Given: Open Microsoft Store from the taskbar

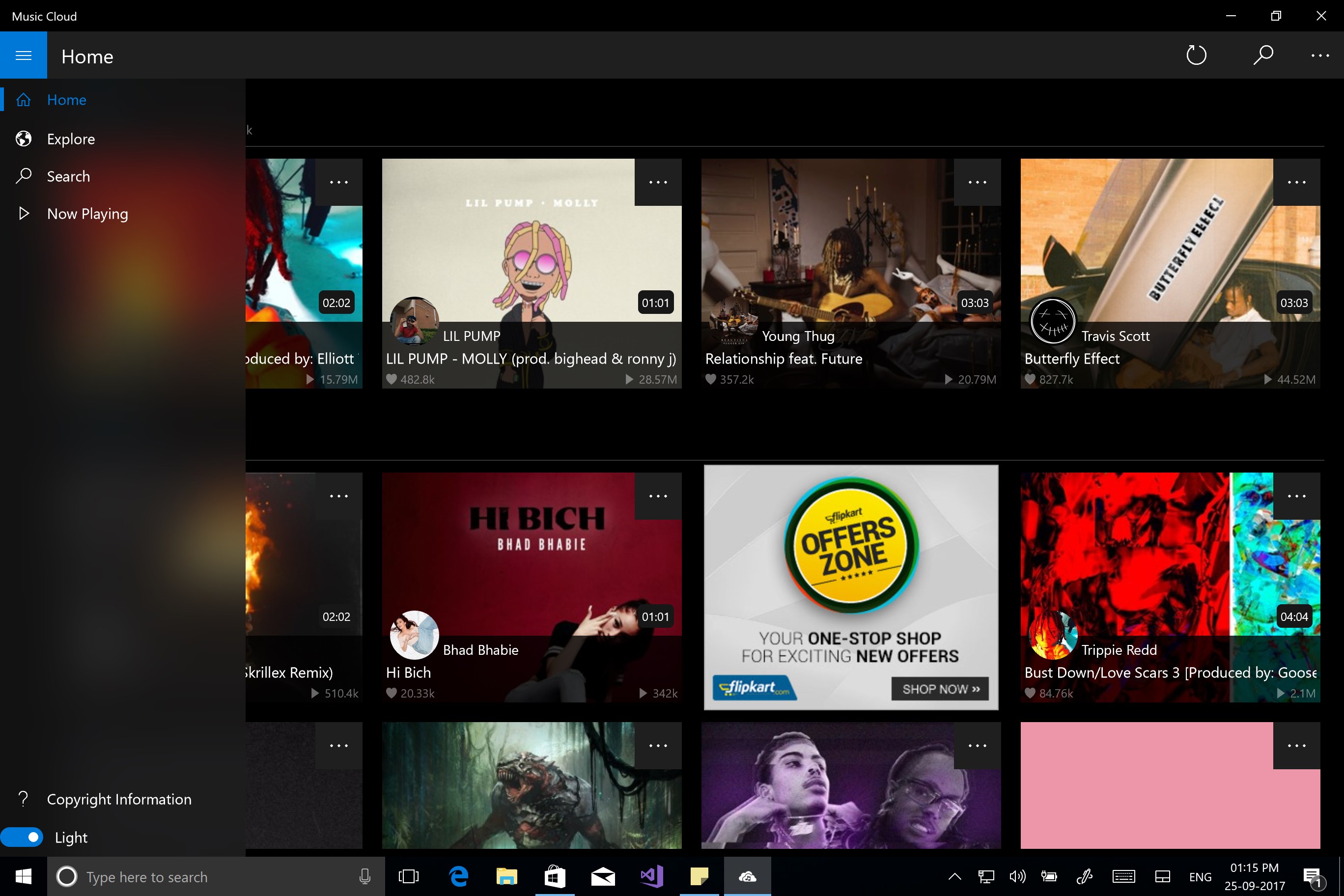Looking at the screenshot, I should (554, 876).
